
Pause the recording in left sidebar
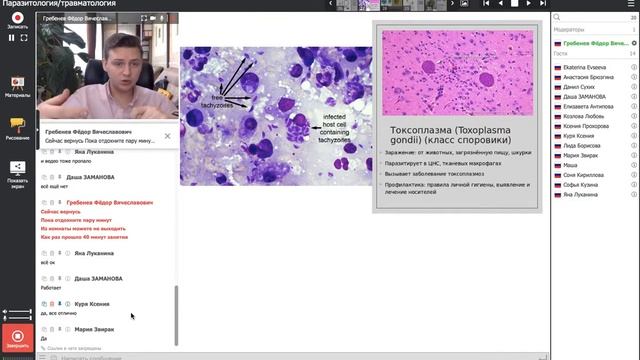tap(11, 38)
